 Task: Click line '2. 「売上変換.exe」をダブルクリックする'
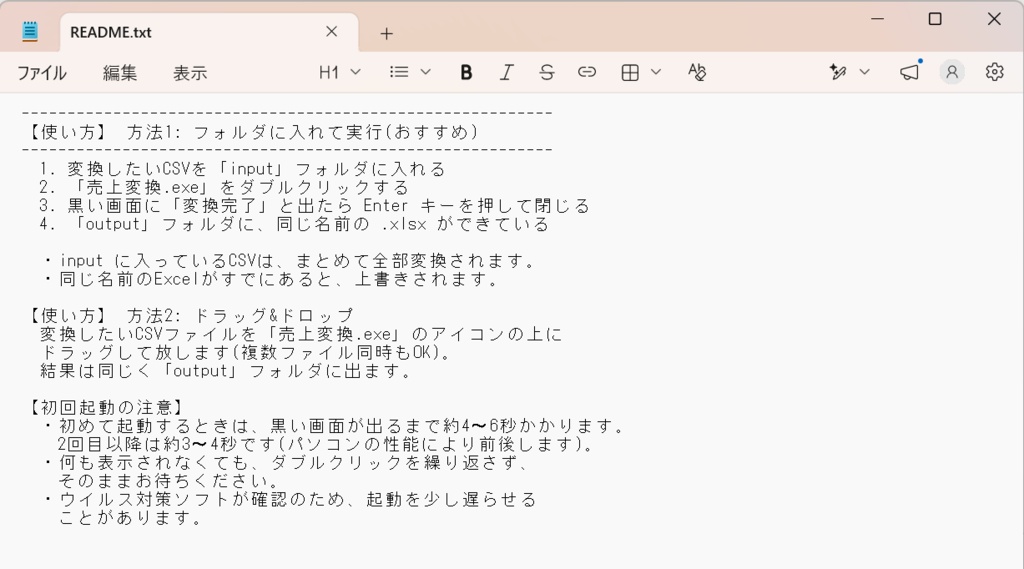pyautogui.click(x=224, y=187)
